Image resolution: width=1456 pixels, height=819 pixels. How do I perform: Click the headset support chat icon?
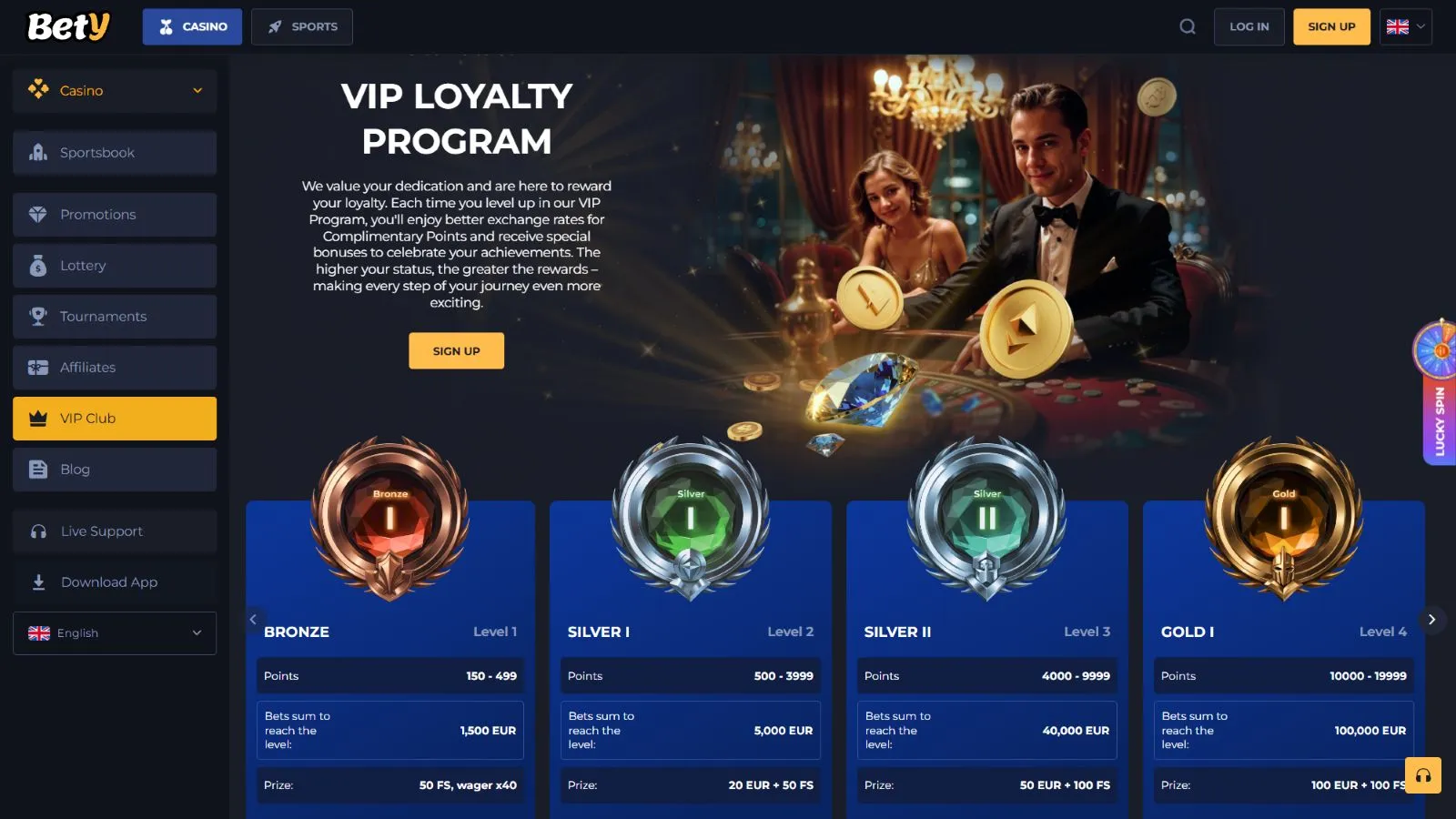click(1423, 775)
